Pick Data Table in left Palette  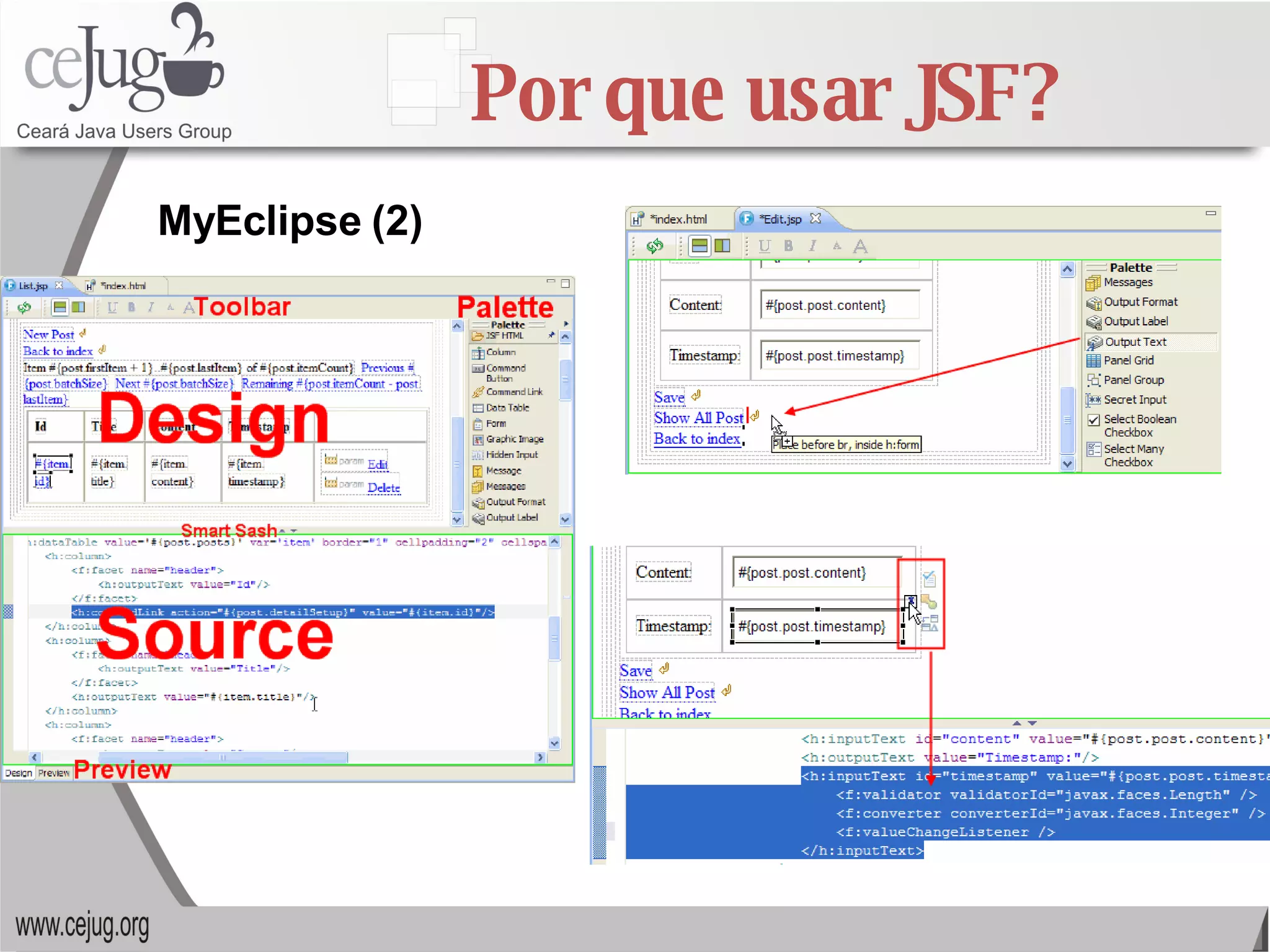(501, 408)
